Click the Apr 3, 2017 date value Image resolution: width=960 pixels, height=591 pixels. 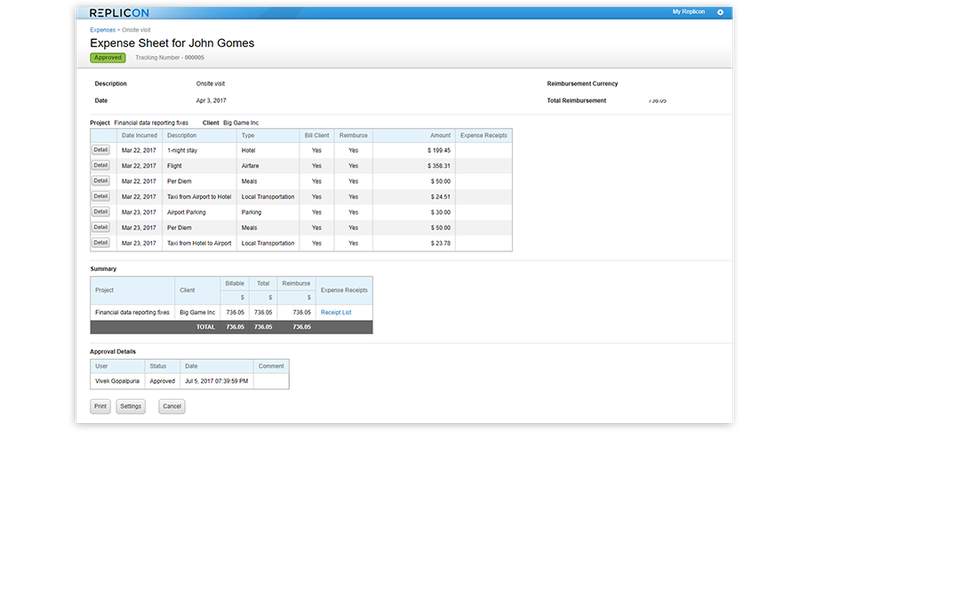211,100
